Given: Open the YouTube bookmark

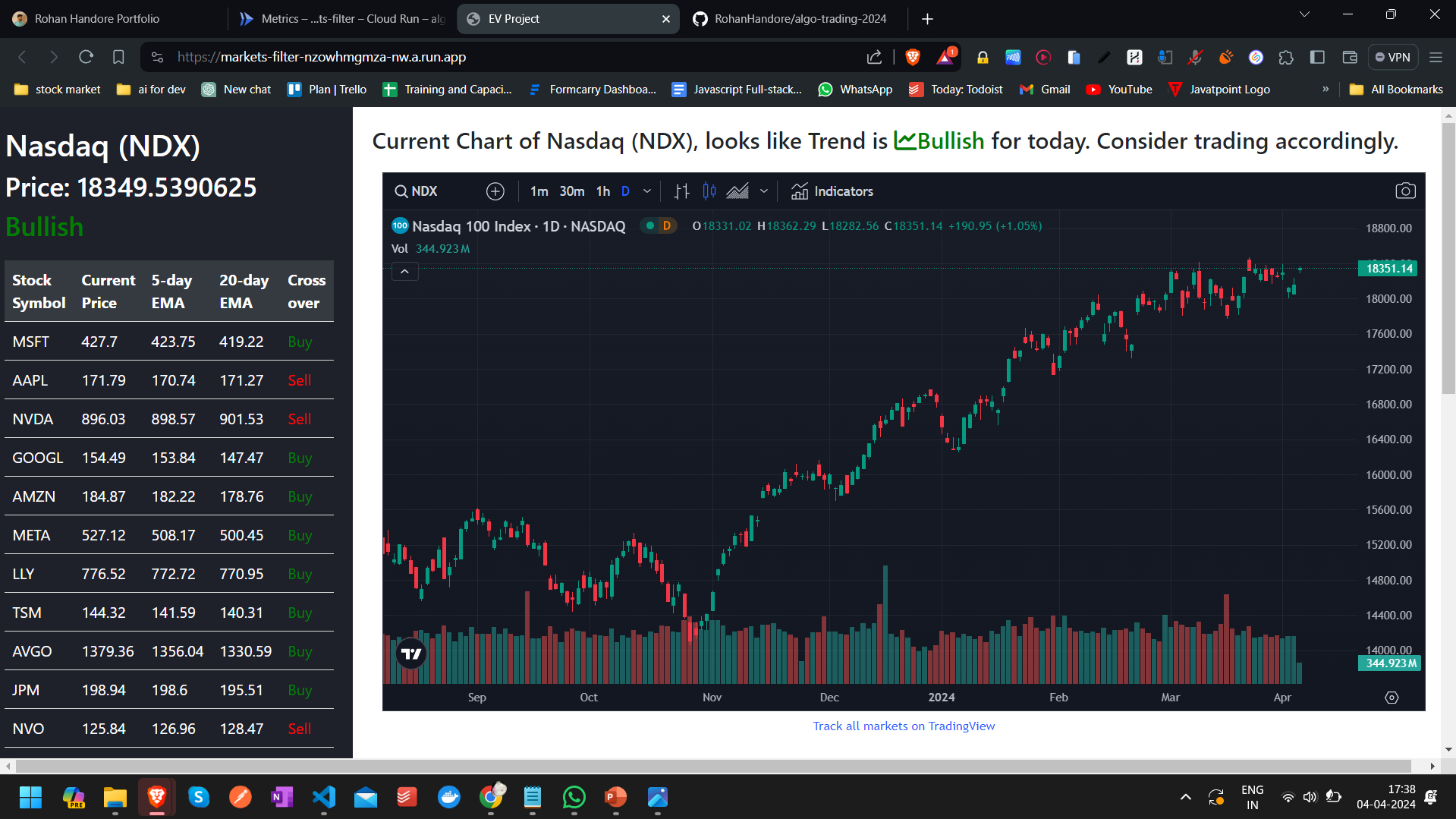Looking at the screenshot, I should pyautogui.click(x=1119, y=90).
